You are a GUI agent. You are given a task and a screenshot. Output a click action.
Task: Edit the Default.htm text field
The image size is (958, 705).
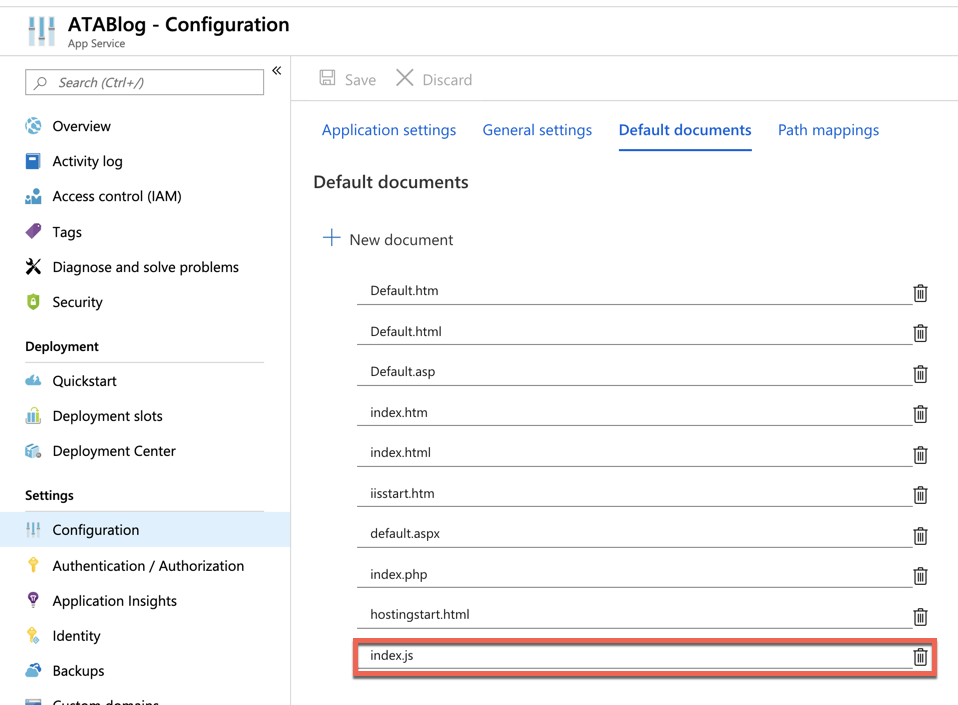click(634, 291)
